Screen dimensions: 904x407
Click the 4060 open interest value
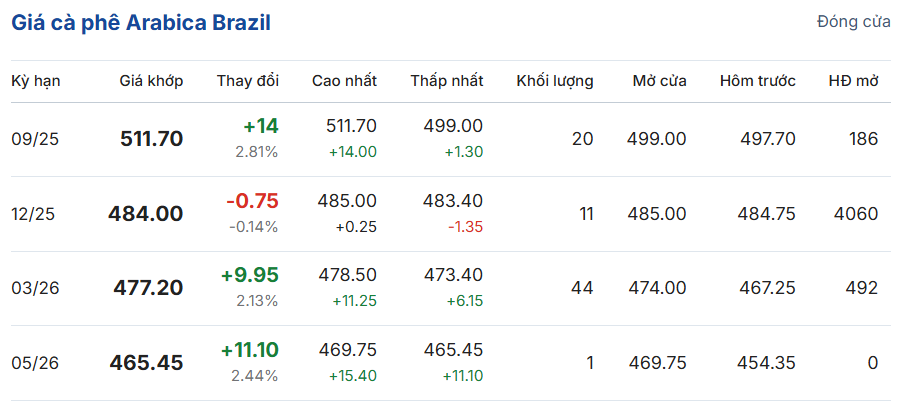856,214
